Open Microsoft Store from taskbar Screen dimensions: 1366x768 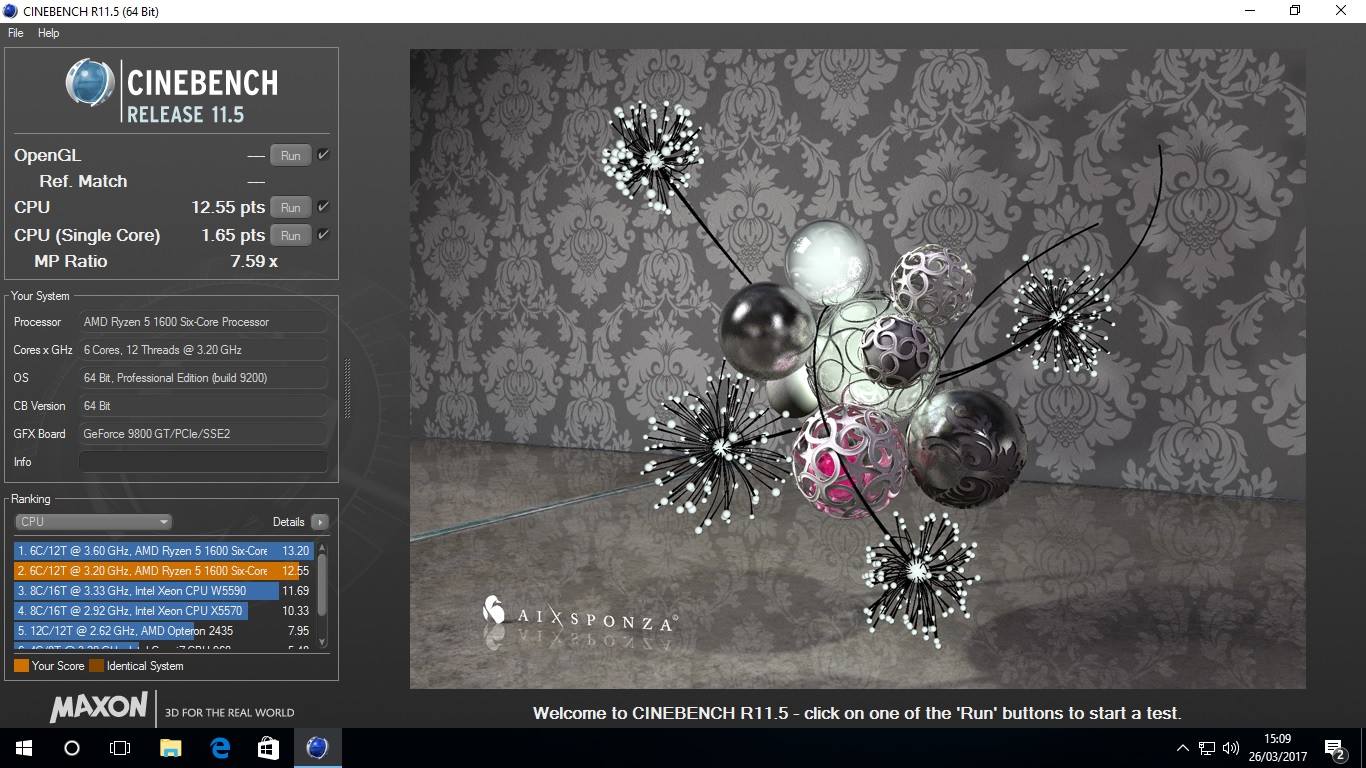[268, 748]
